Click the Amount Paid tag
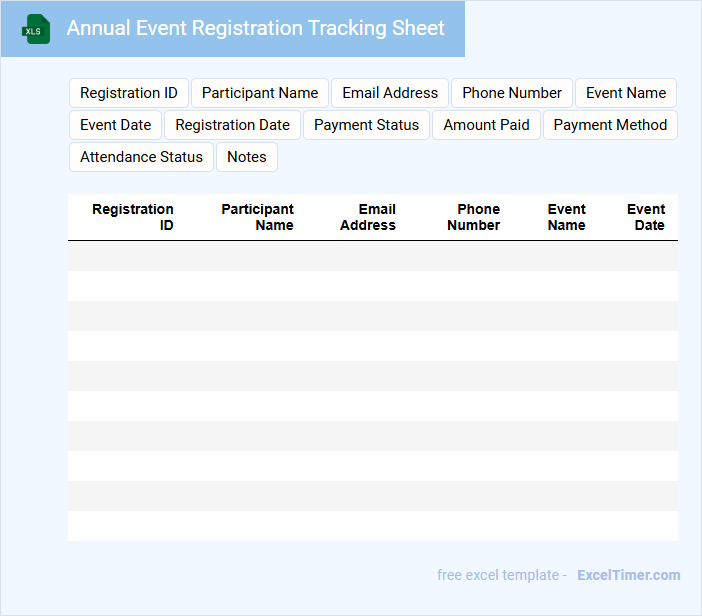 point(487,125)
